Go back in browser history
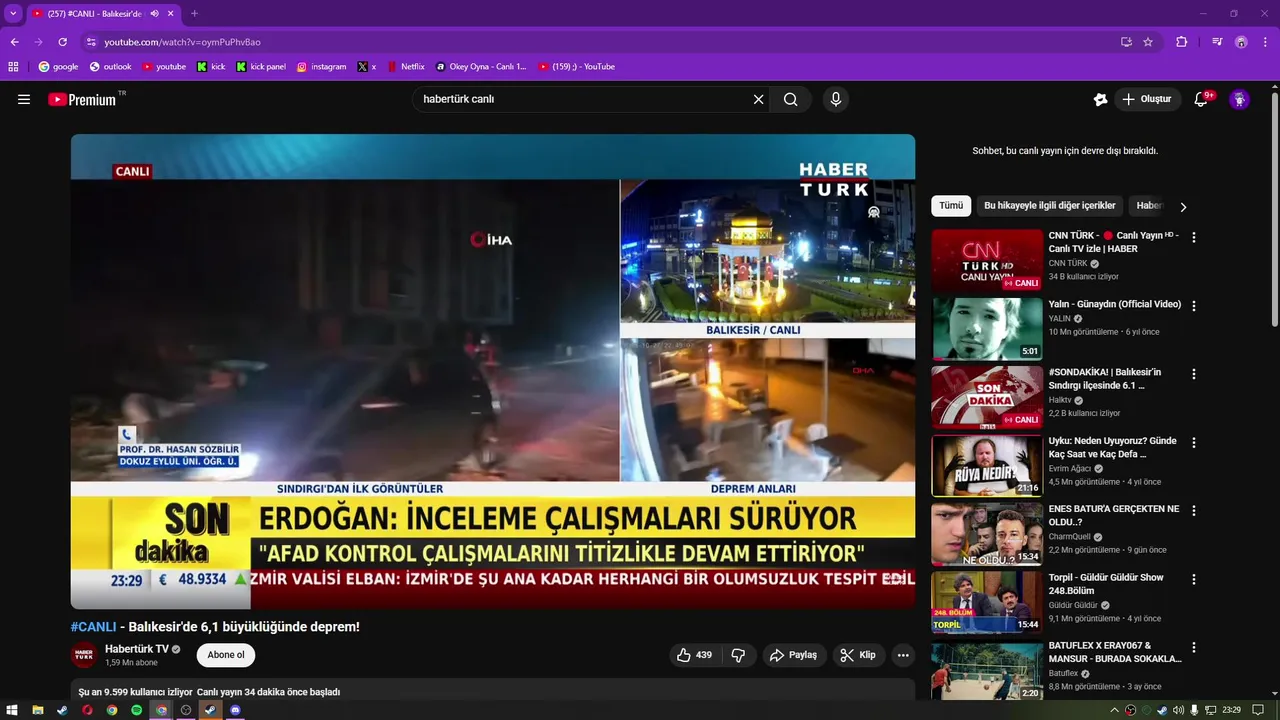 14,42
